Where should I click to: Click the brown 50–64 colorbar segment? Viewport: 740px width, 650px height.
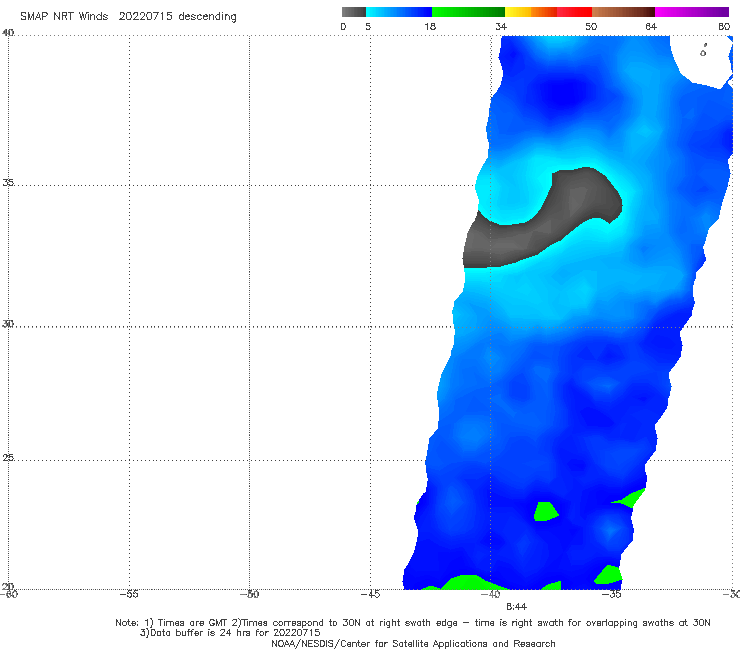pos(623,12)
